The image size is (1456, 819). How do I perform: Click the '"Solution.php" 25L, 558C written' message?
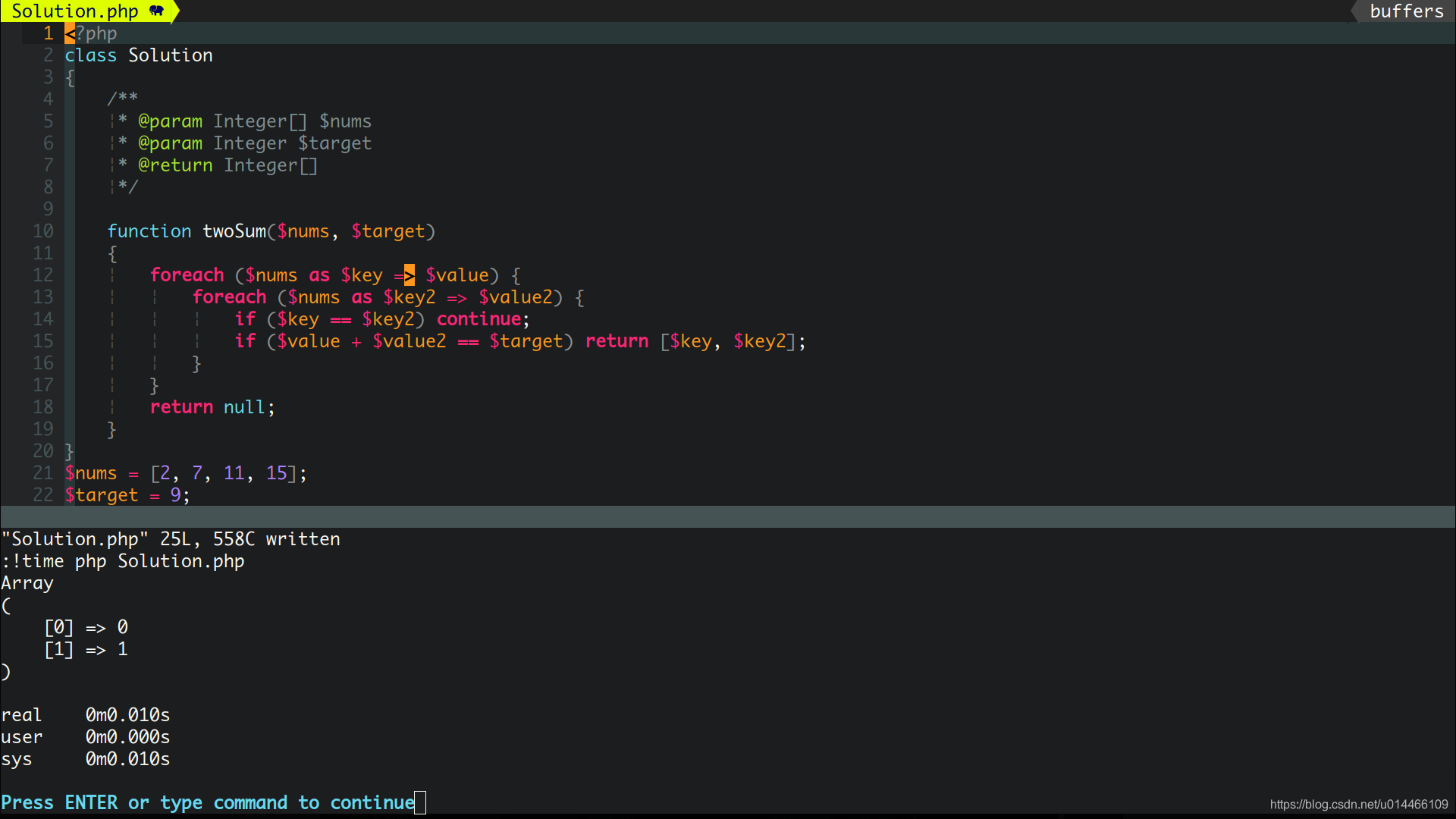tap(171, 539)
